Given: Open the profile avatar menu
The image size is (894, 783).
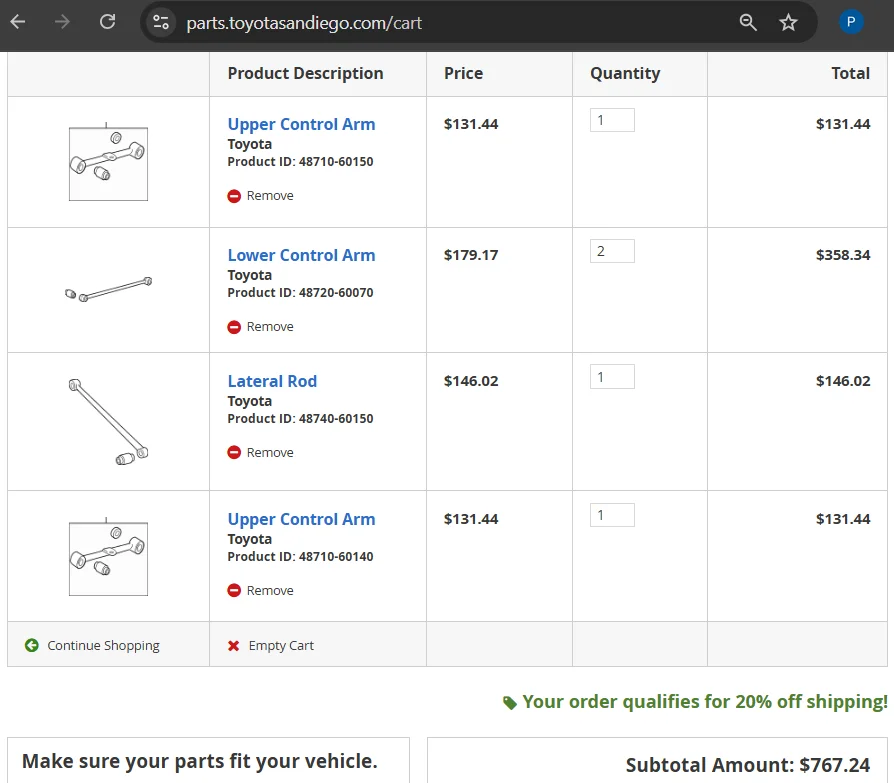Looking at the screenshot, I should (851, 22).
